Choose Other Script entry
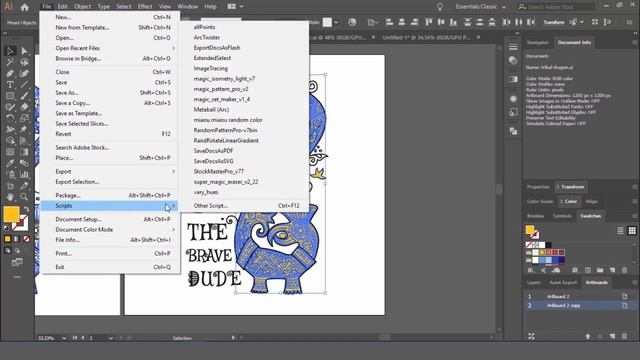This screenshot has height=360, width=640. coord(244,206)
